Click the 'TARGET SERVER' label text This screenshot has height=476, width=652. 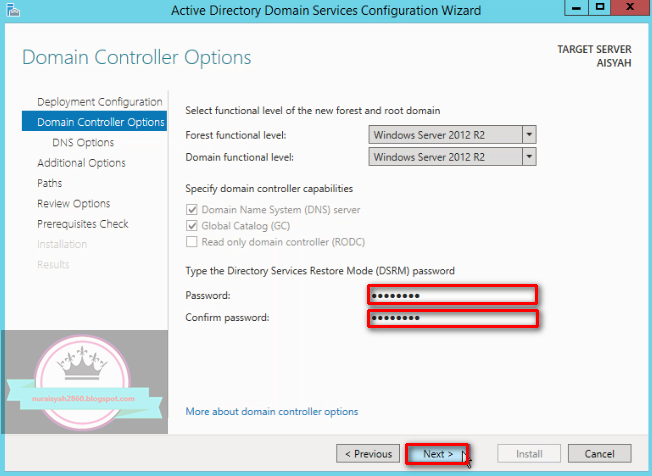pos(594,49)
